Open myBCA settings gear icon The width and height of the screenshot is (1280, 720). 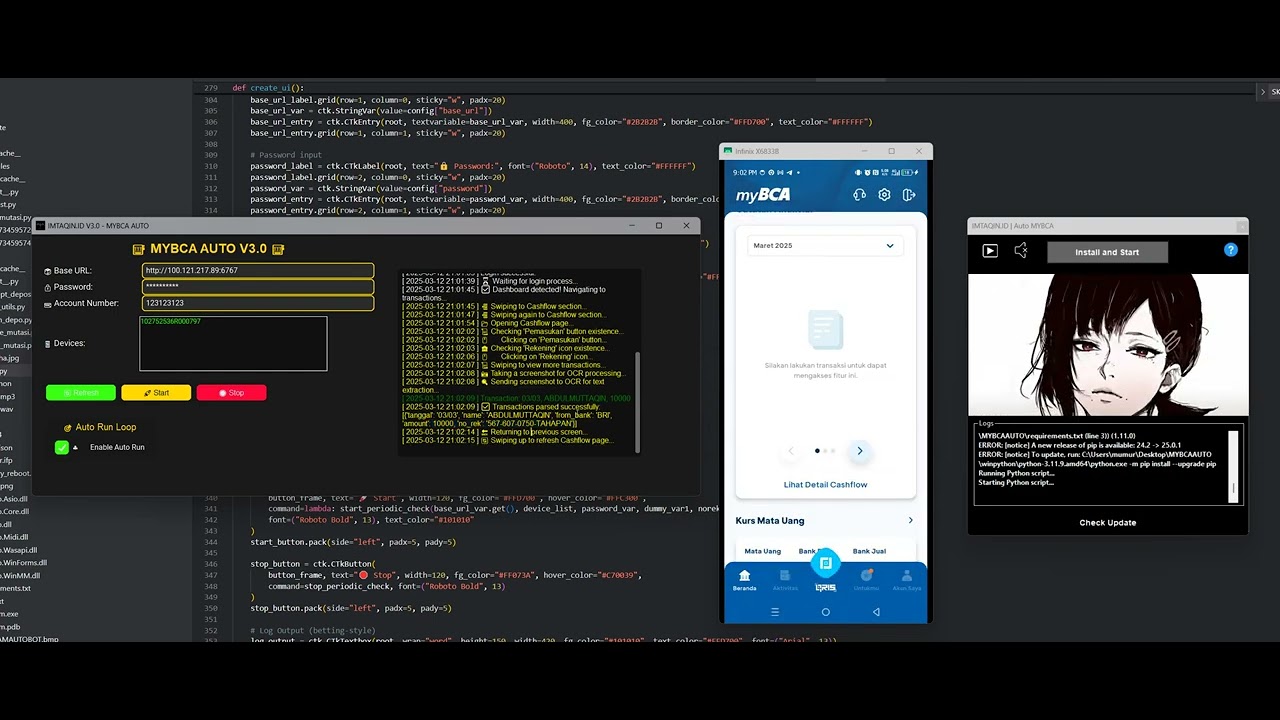point(884,195)
